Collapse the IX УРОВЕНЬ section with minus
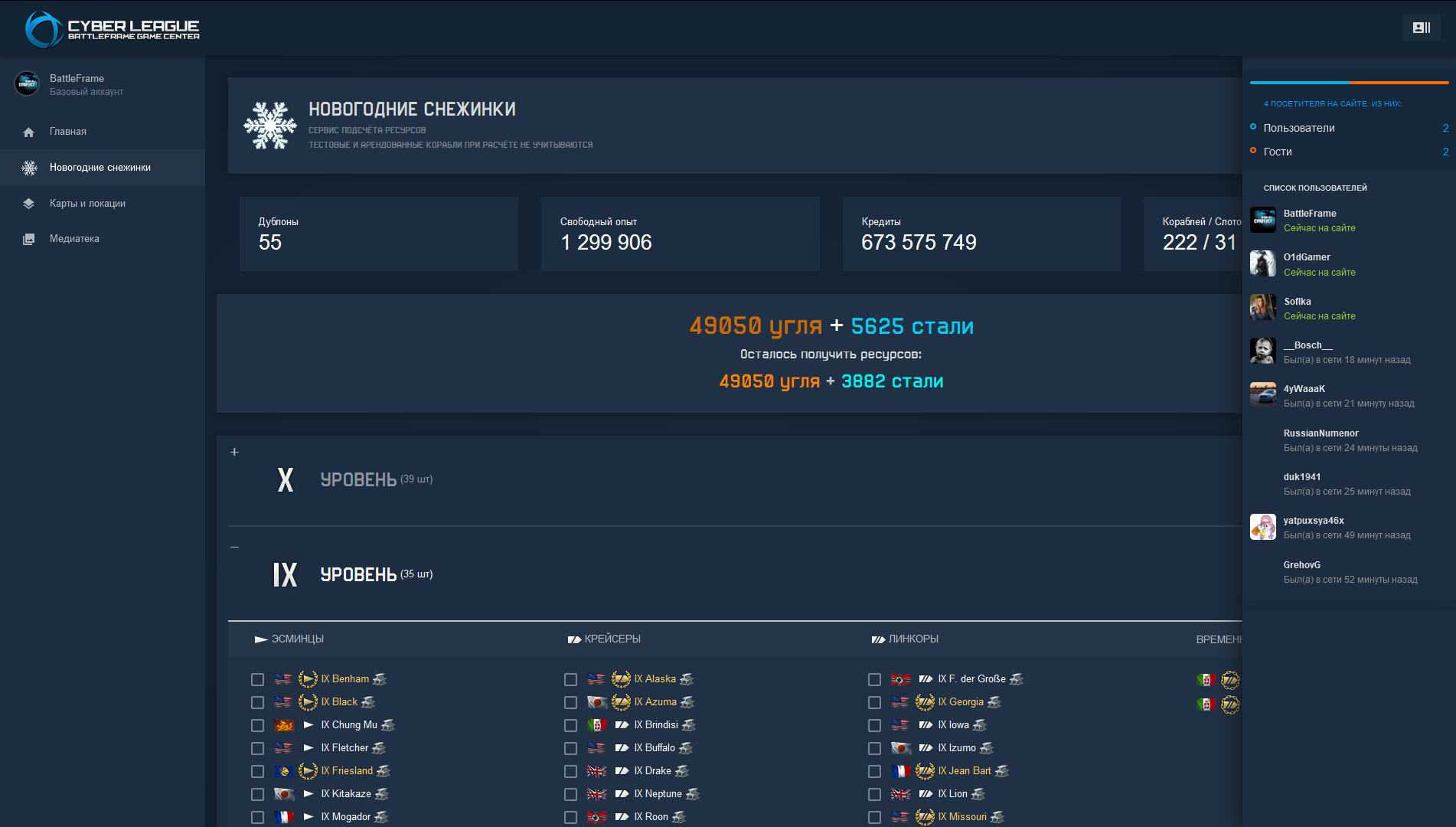The image size is (1456, 827). click(x=234, y=547)
